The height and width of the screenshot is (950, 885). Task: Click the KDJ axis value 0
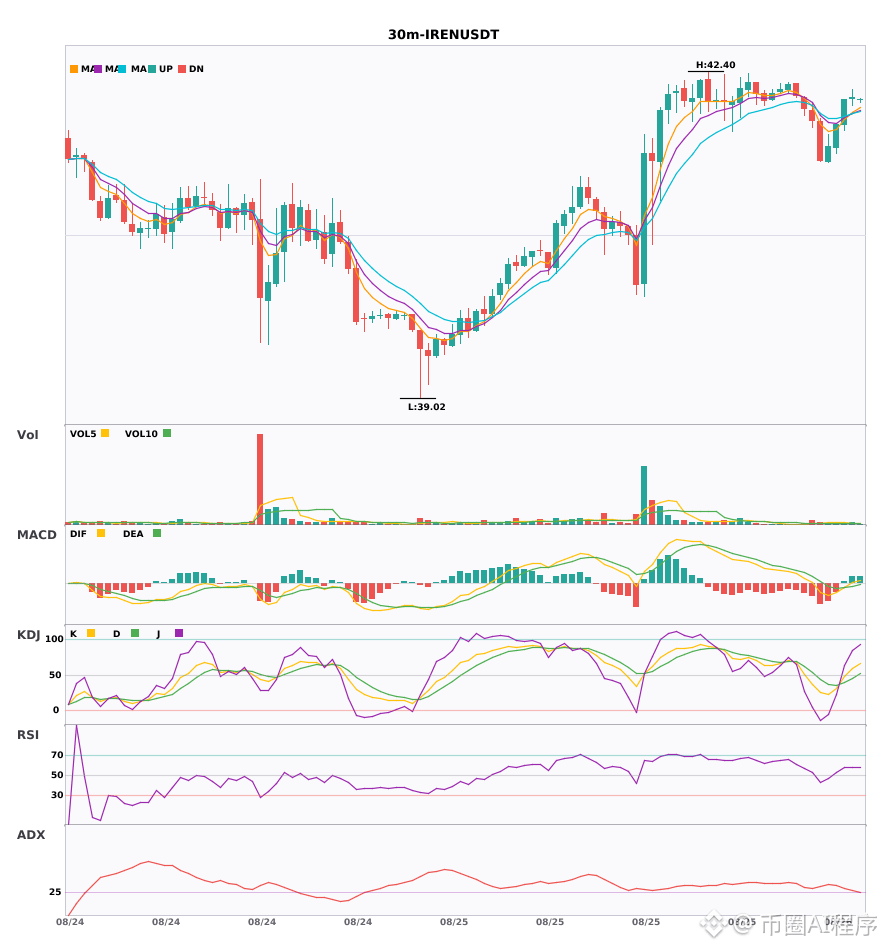pyautogui.click(x=56, y=710)
